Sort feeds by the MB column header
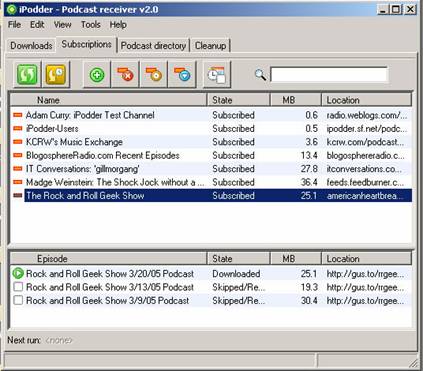423x371 pixels. click(x=295, y=100)
